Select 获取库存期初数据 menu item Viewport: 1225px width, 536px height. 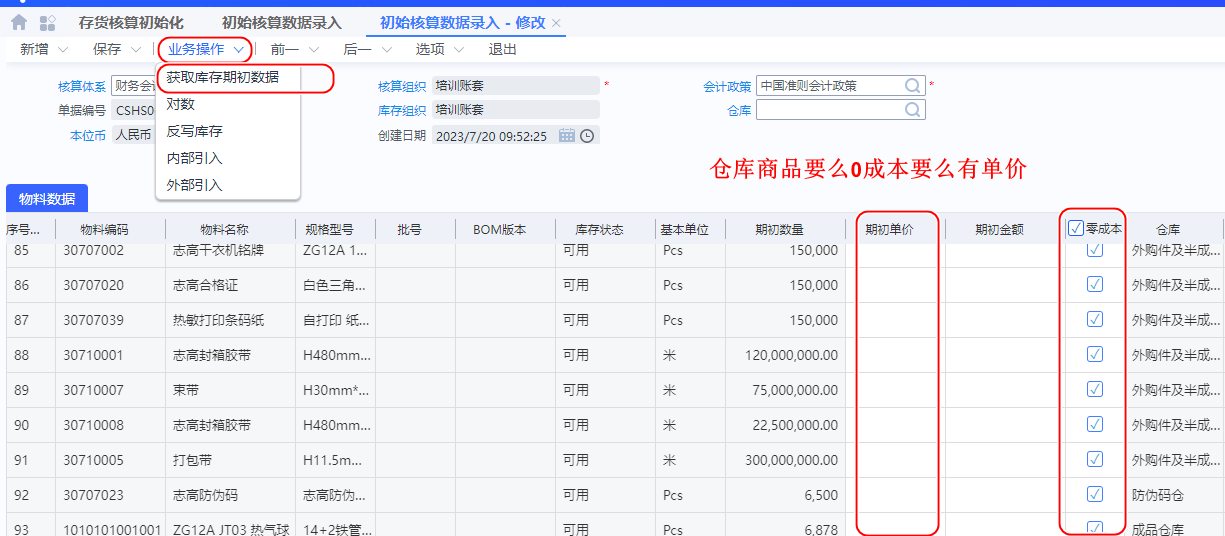(x=223, y=77)
